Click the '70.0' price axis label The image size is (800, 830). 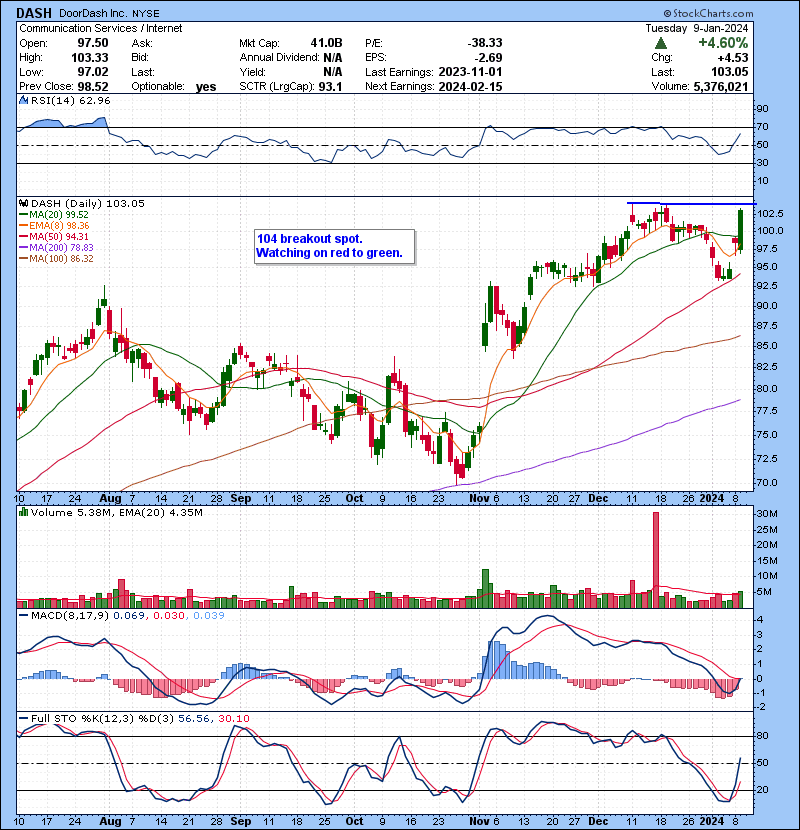(767, 482)
